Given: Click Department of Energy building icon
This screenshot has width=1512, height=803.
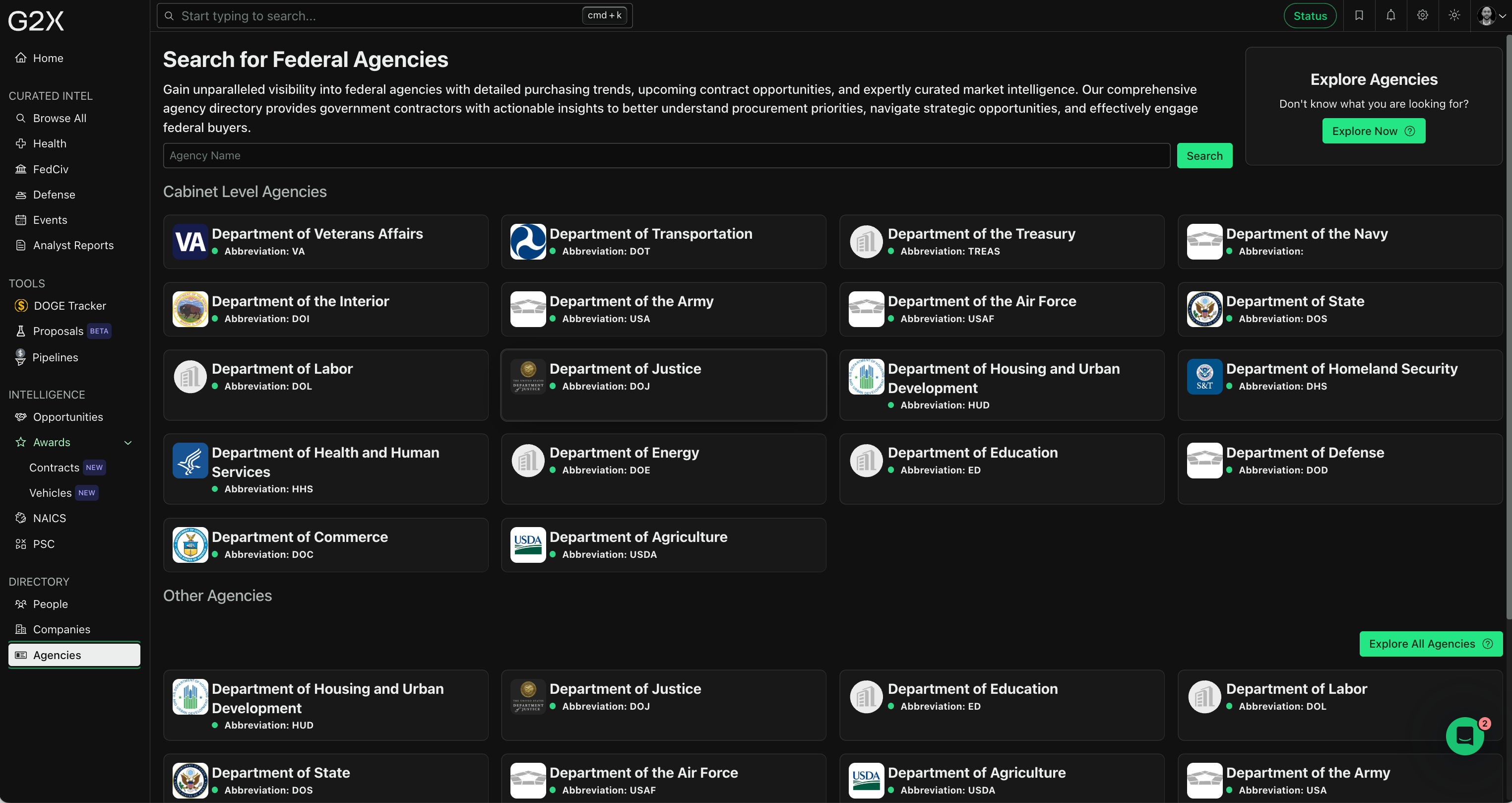Looking at the screenshot, I should 528,461.
